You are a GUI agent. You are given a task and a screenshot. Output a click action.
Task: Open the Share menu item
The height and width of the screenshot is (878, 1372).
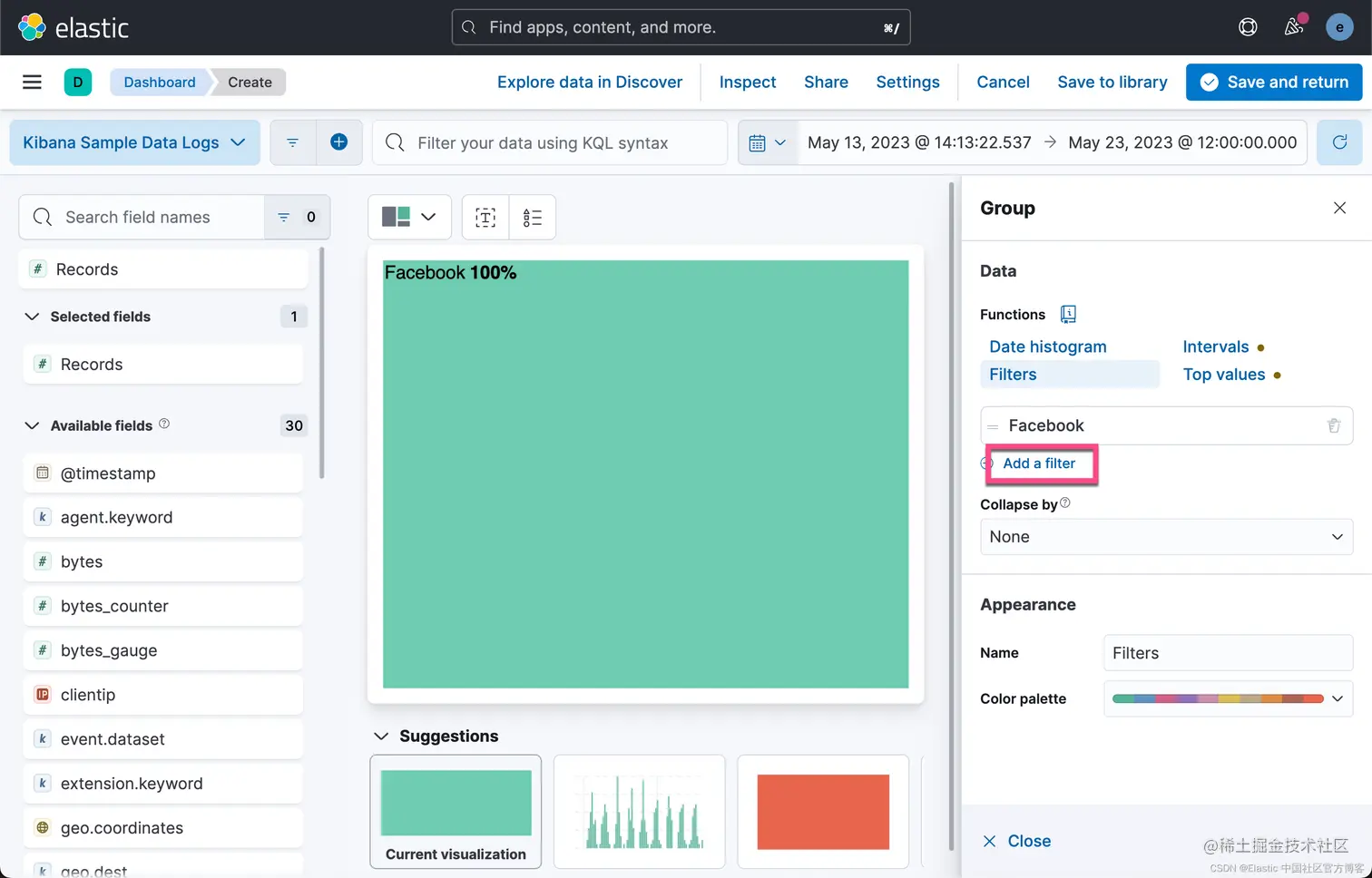[826, 82]
